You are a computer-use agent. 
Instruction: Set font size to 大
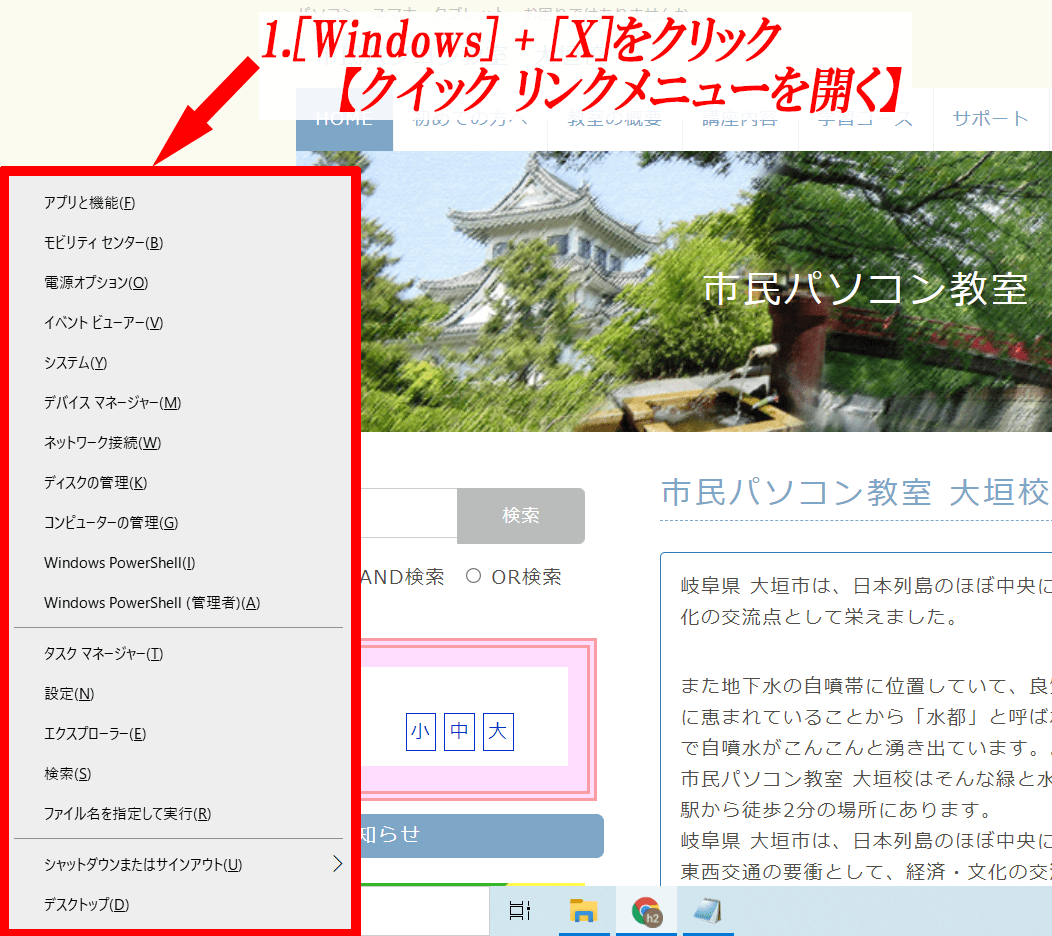(x=498, y=732)
